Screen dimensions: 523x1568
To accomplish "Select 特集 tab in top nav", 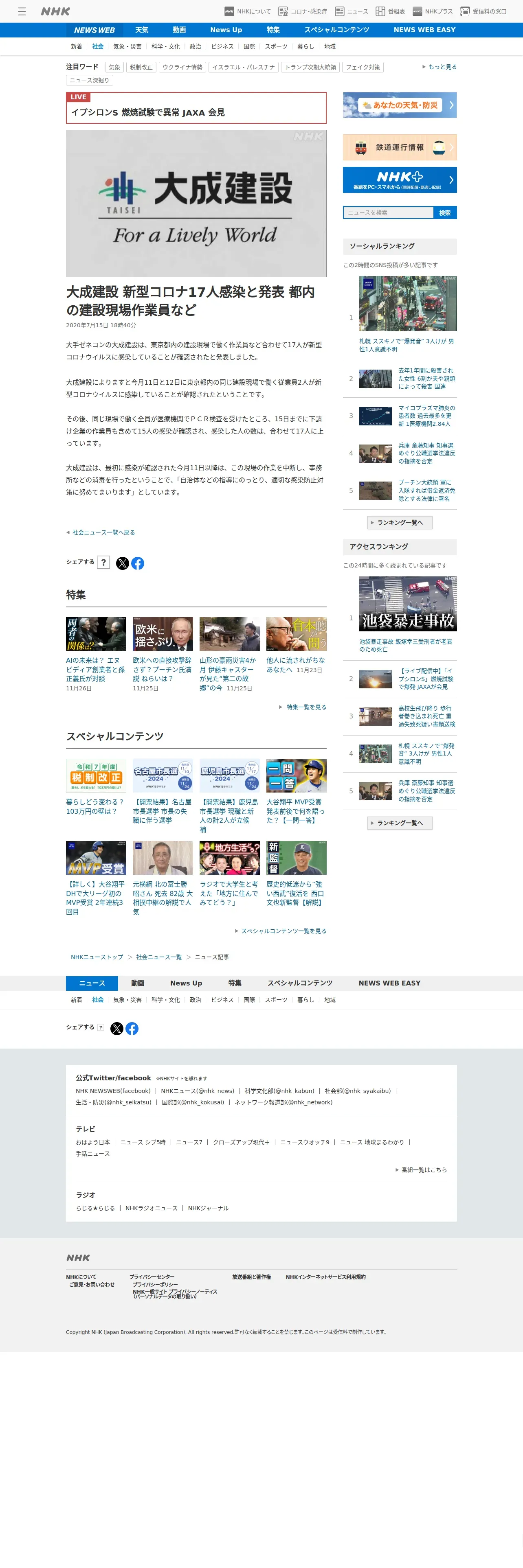I will pyautogui.click(x=273, y=30).
